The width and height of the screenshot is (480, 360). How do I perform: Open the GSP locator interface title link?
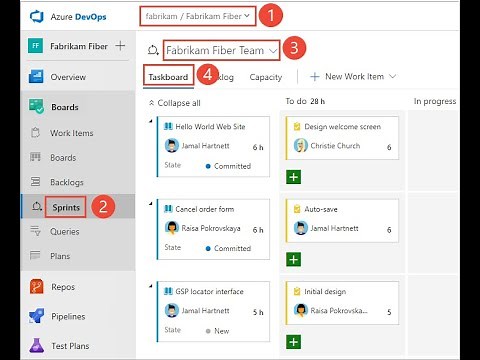click(x=209, y=291)
